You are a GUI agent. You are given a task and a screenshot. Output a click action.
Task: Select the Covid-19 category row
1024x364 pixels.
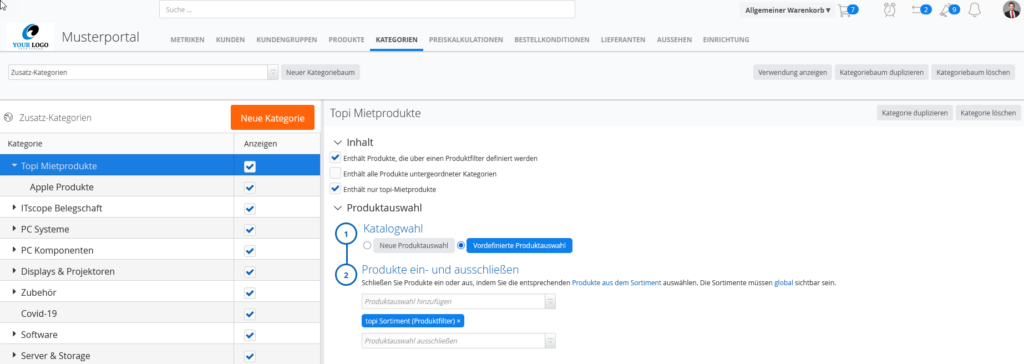point(160,314)
